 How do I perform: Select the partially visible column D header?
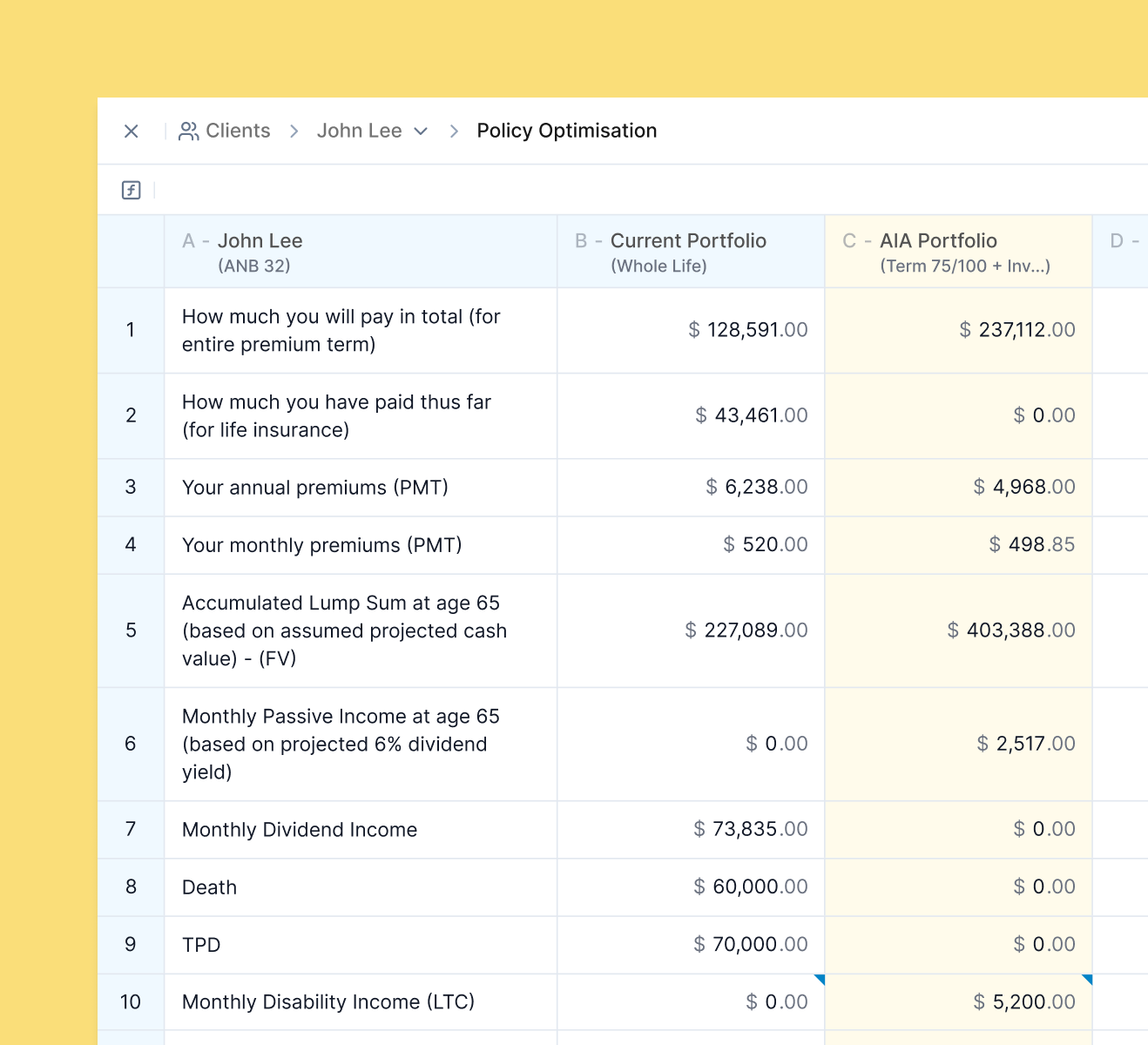(1121, 252)
